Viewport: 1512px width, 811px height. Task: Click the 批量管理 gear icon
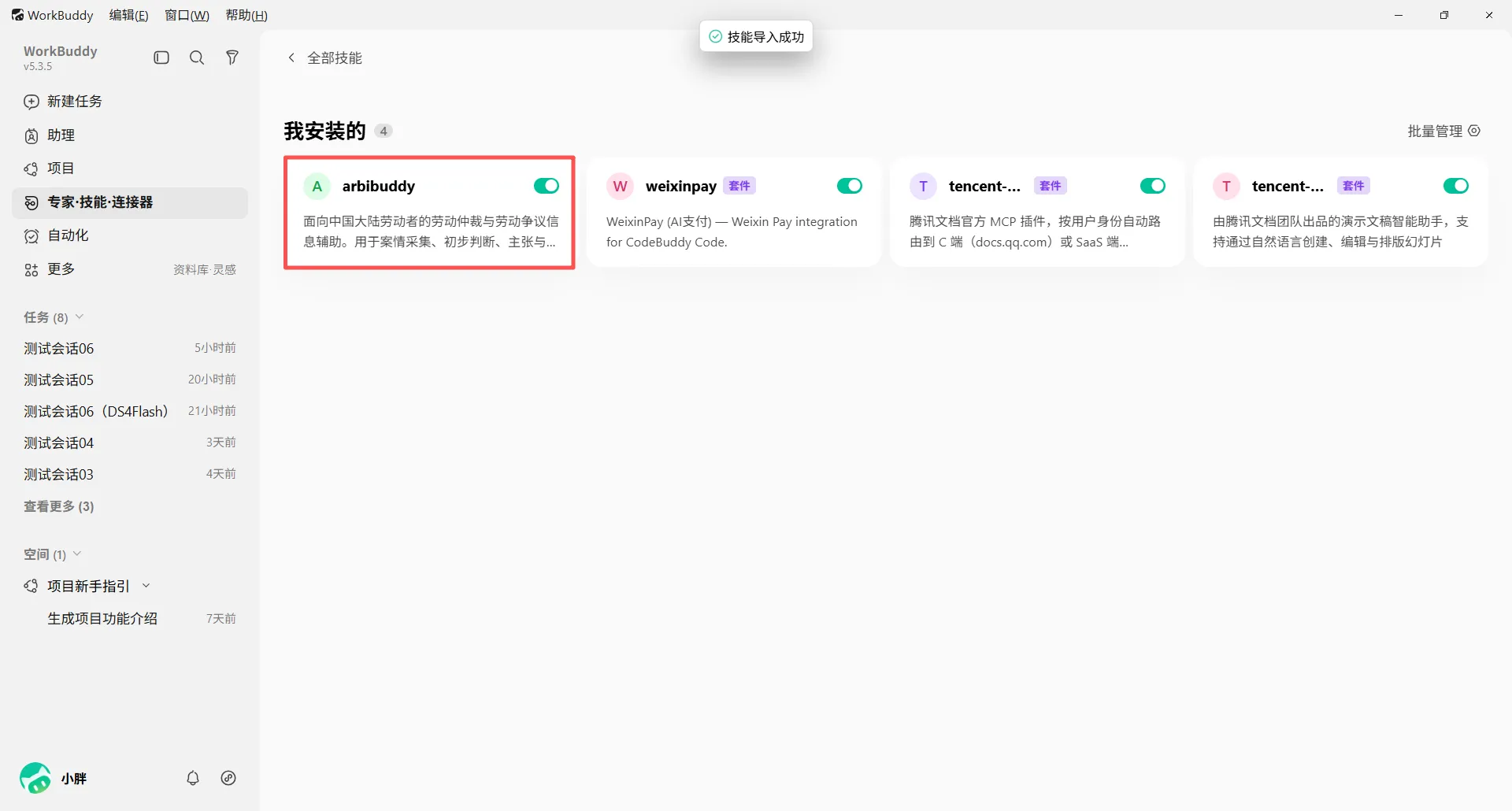point(1474,131)
